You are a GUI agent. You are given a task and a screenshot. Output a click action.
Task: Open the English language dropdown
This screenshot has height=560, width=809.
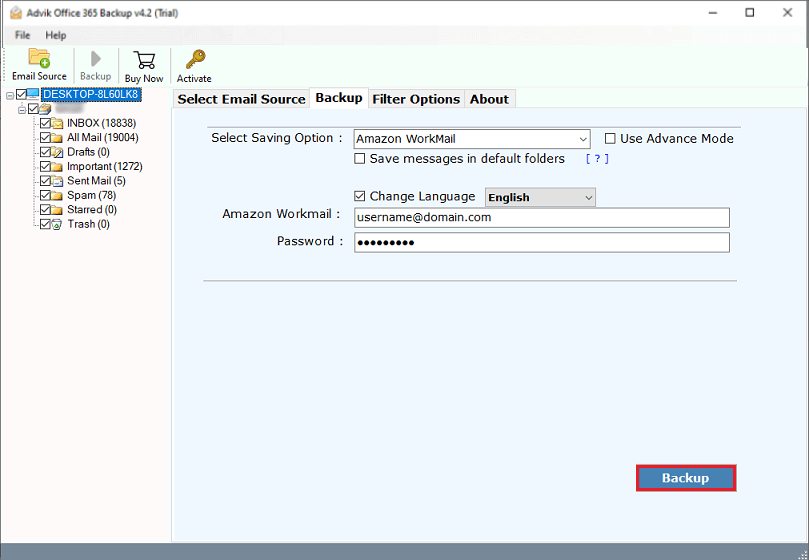pyautogui.click(x=540, y=198)
